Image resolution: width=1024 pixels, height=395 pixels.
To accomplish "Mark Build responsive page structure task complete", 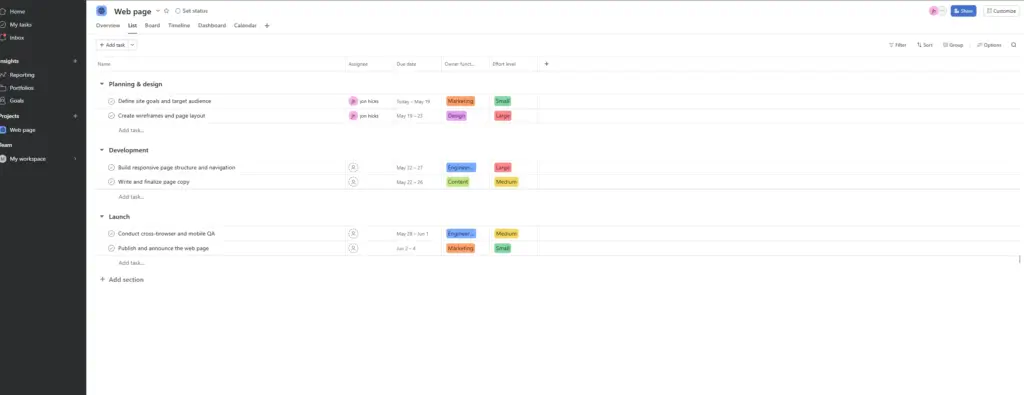I will [x=111, y=167].
